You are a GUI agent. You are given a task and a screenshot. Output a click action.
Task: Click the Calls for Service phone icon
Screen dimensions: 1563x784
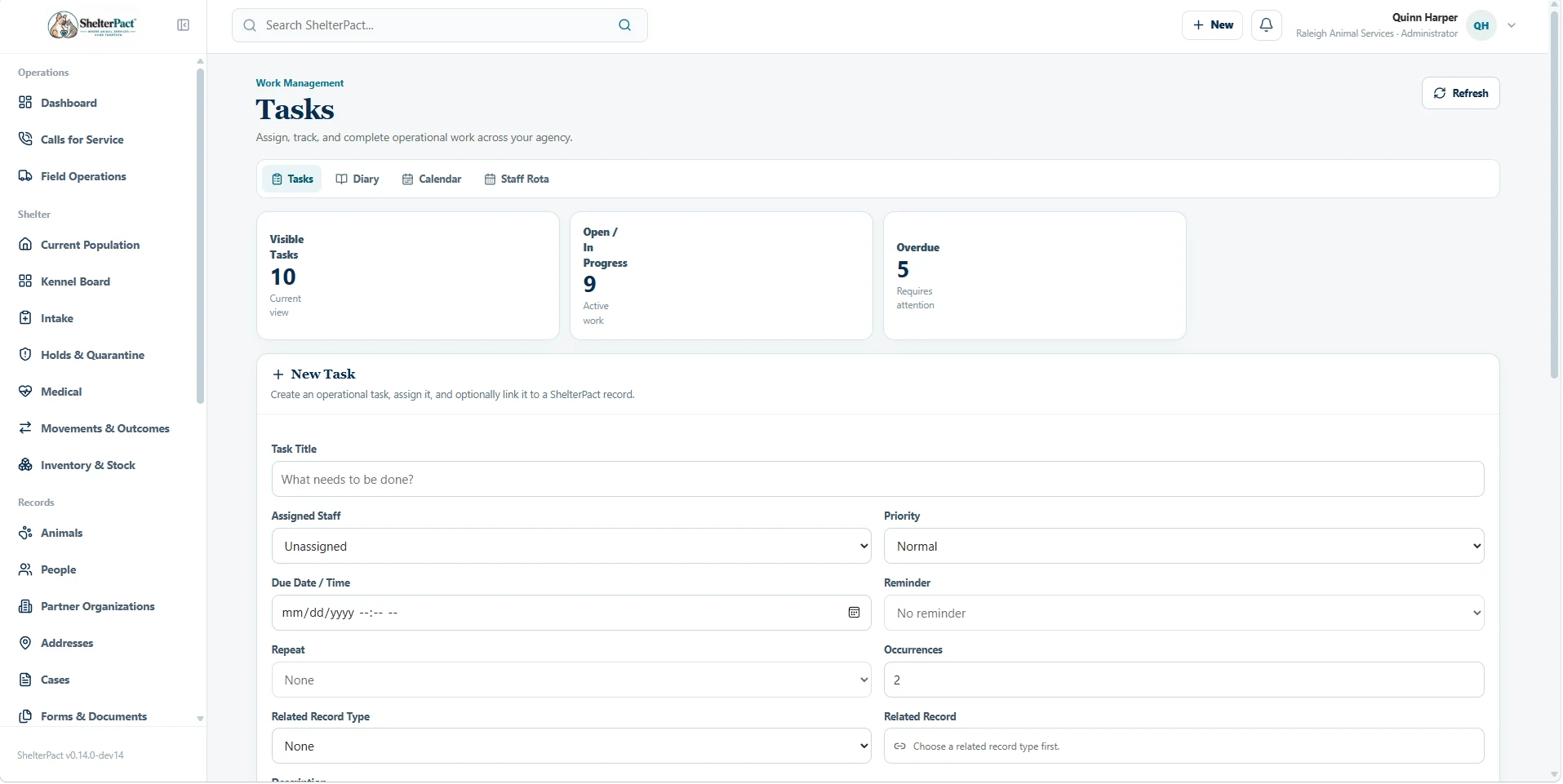(x=25, y=140)
